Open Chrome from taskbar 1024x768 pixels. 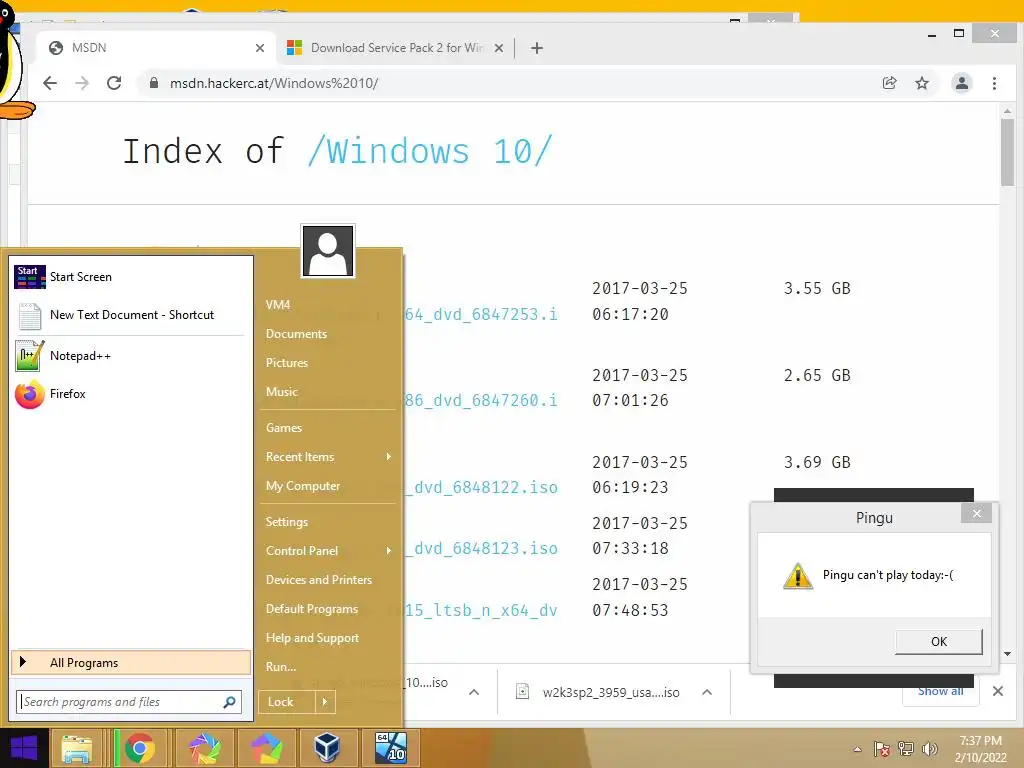tap(139, 748)
